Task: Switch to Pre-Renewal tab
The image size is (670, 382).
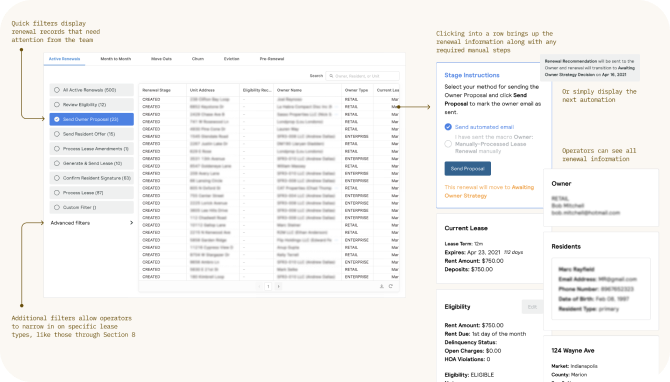Action: [x=272, y=59]
